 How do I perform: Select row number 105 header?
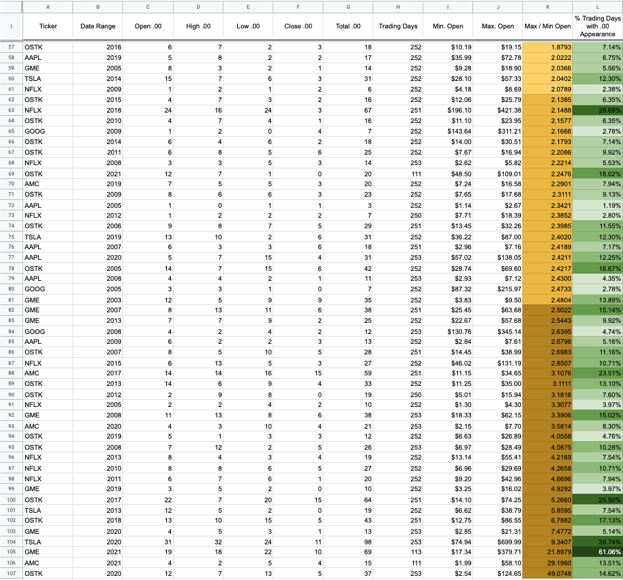(x=11, y=552)
